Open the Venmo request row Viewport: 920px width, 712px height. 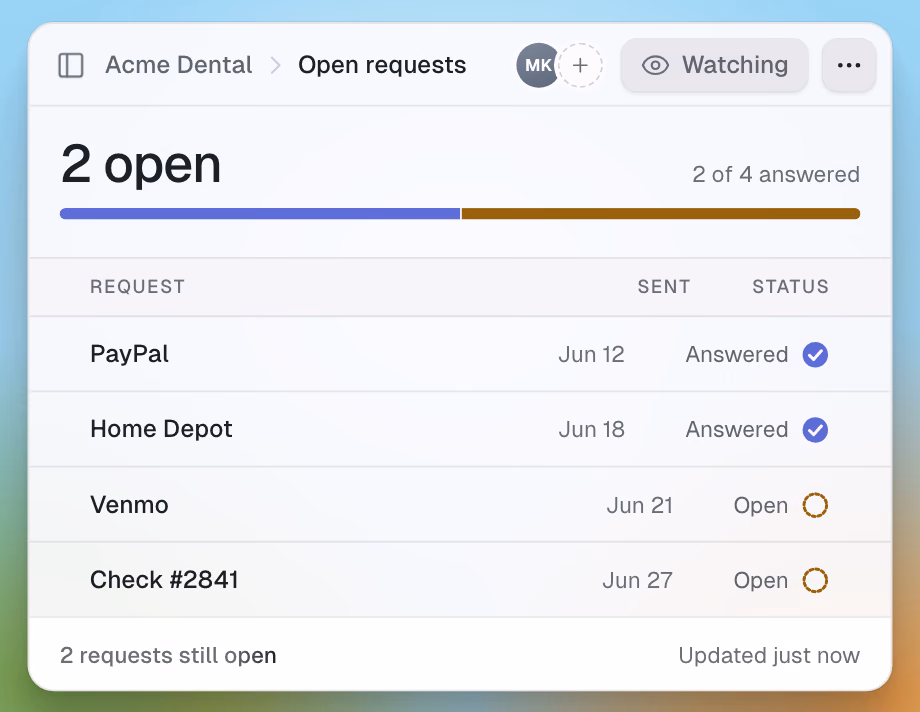(x=460, y=505)
